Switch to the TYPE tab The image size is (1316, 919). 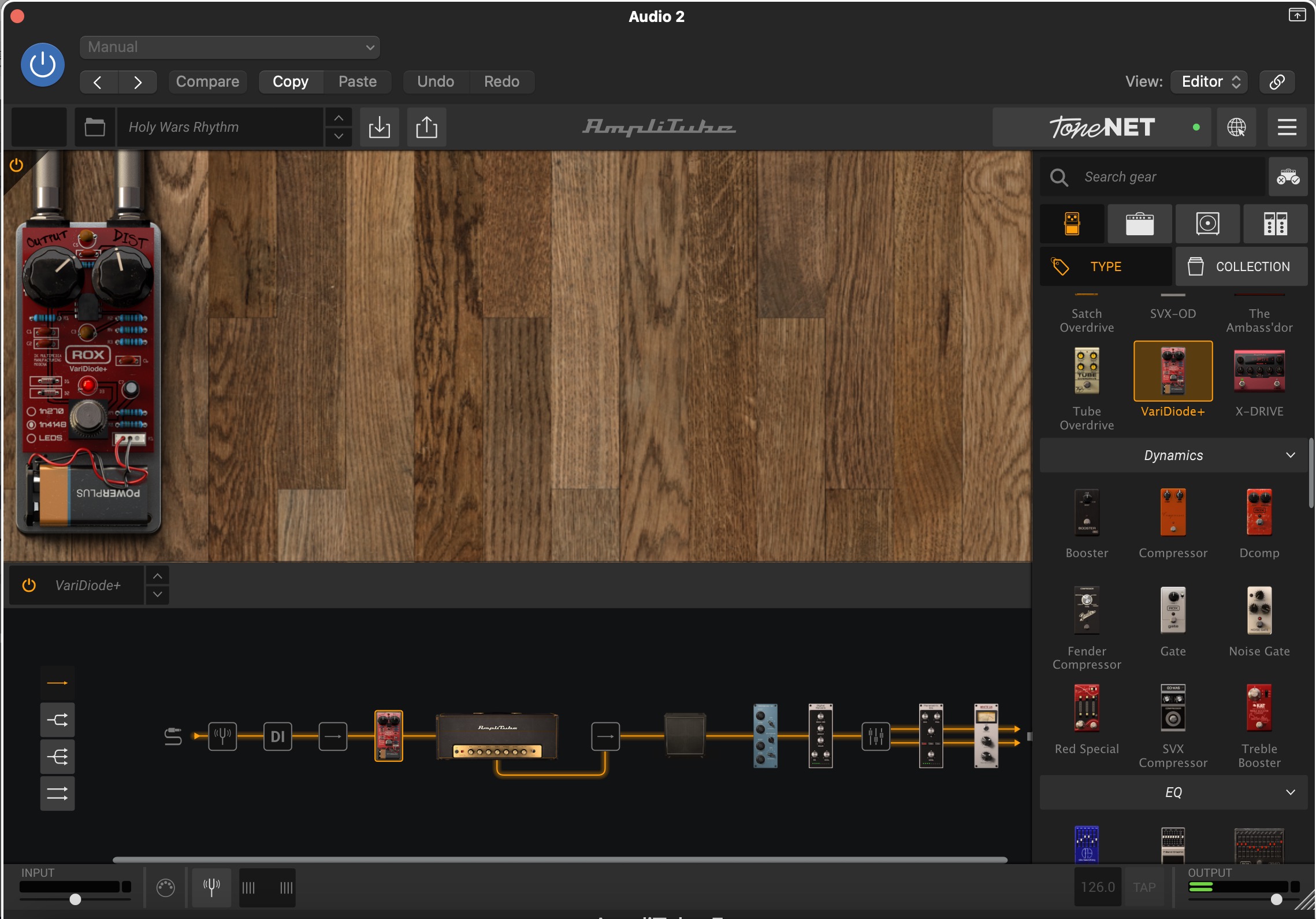pos(1106,266)
